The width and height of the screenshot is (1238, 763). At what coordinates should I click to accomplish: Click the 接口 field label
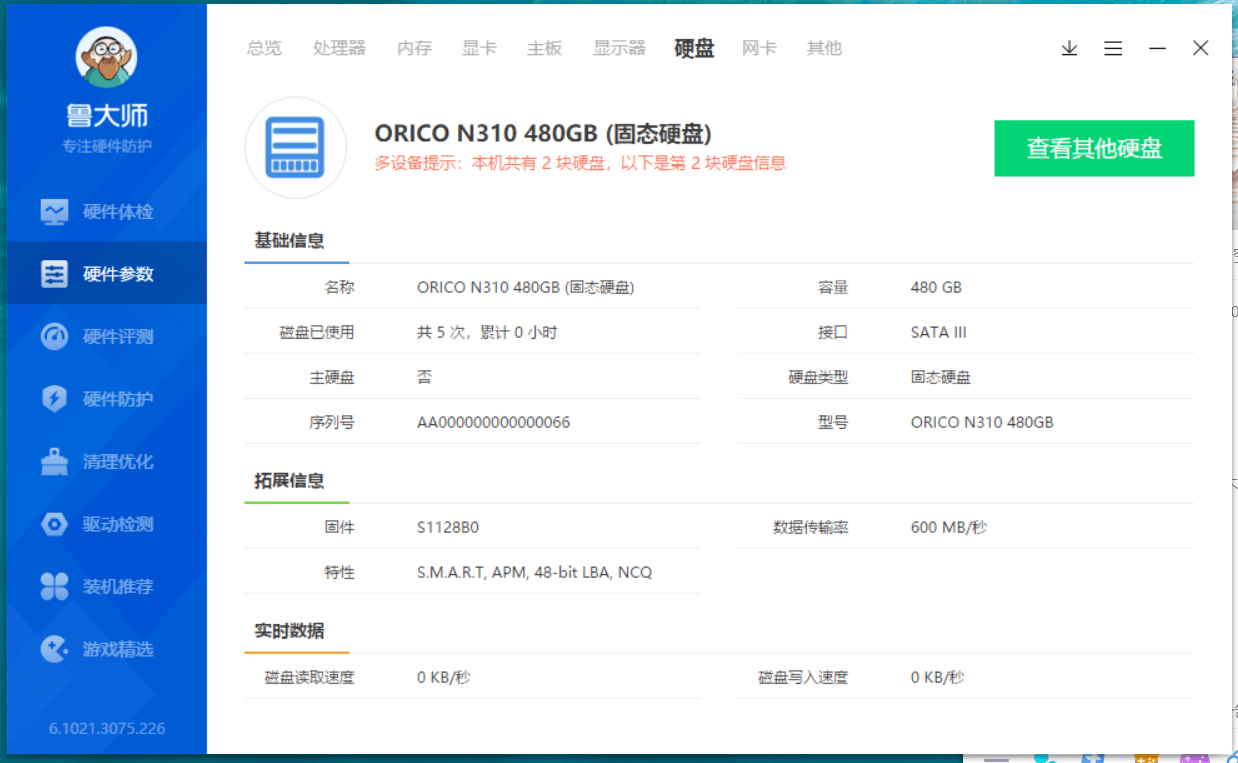(834, 332)
